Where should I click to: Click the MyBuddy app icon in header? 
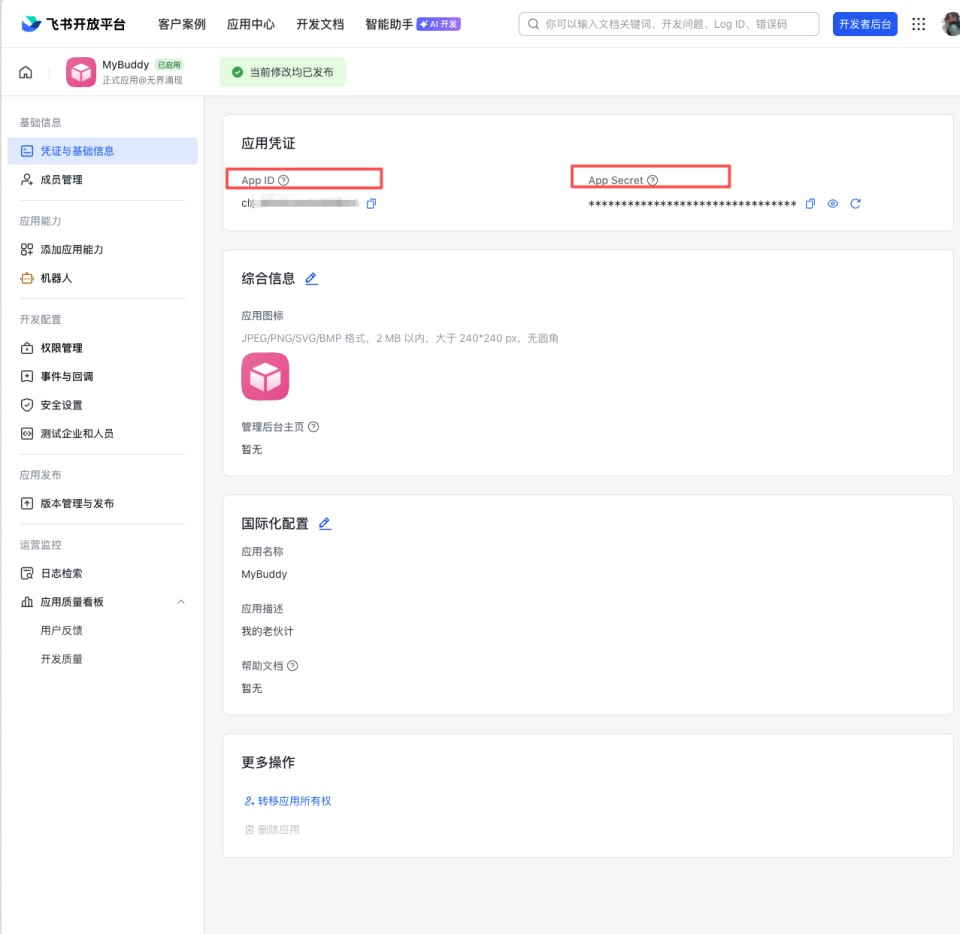[81, 72]
